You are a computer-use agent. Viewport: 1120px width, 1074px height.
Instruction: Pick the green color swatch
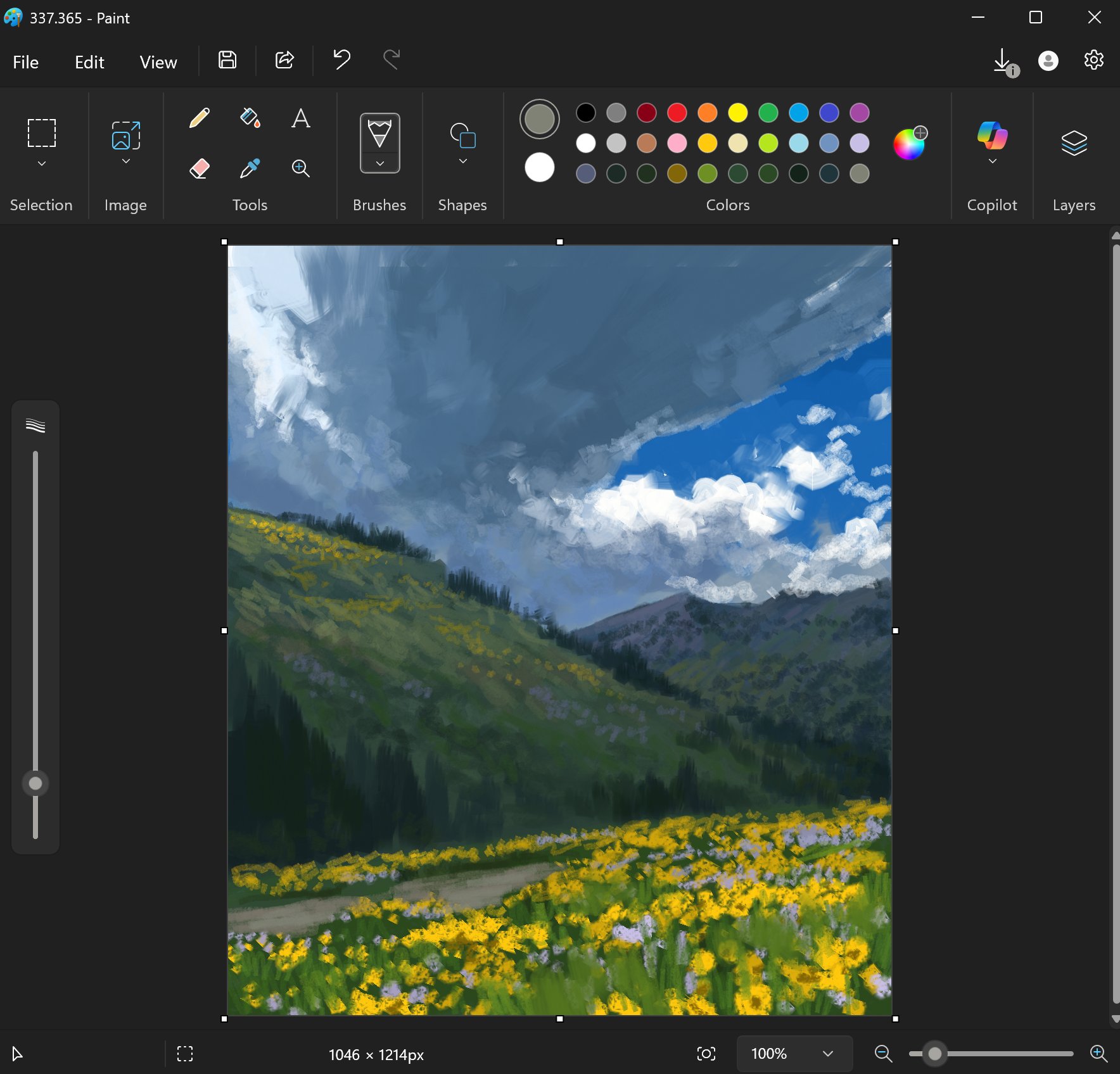768,113
